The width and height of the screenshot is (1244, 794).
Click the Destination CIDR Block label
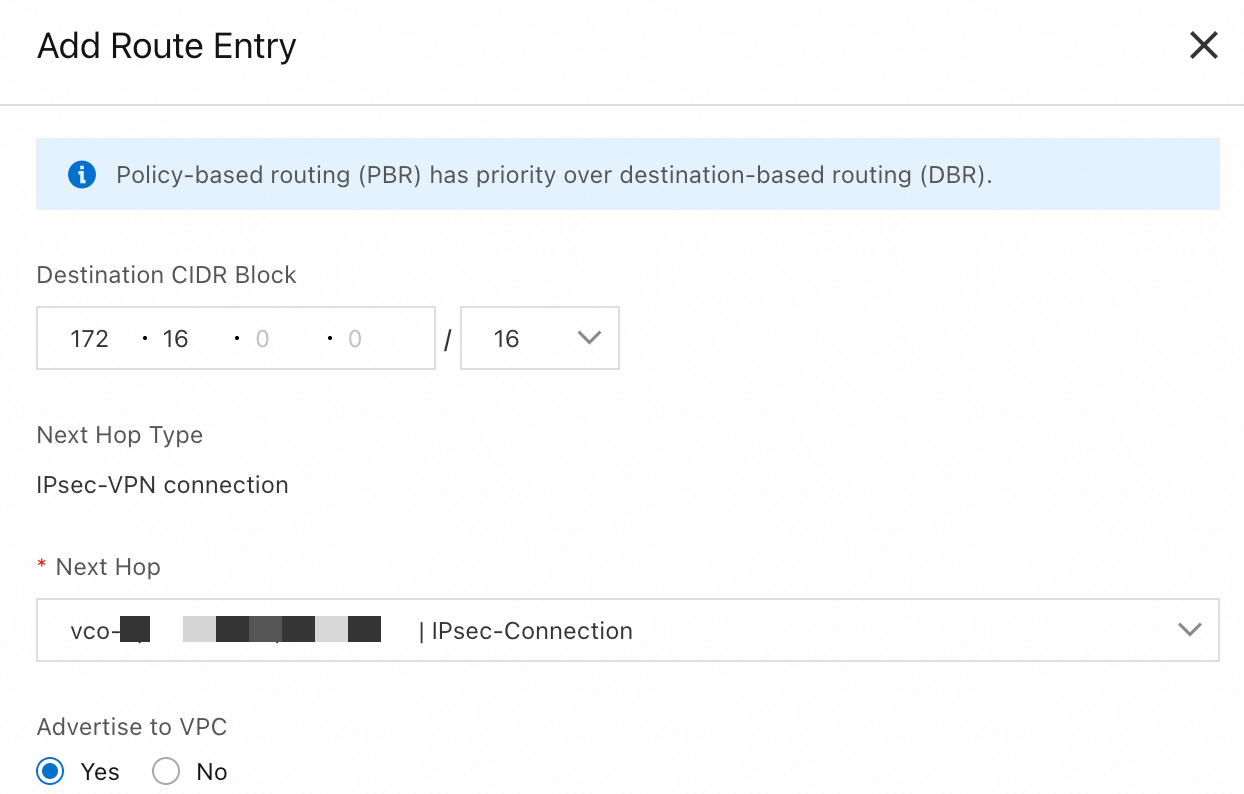point(166,275)
